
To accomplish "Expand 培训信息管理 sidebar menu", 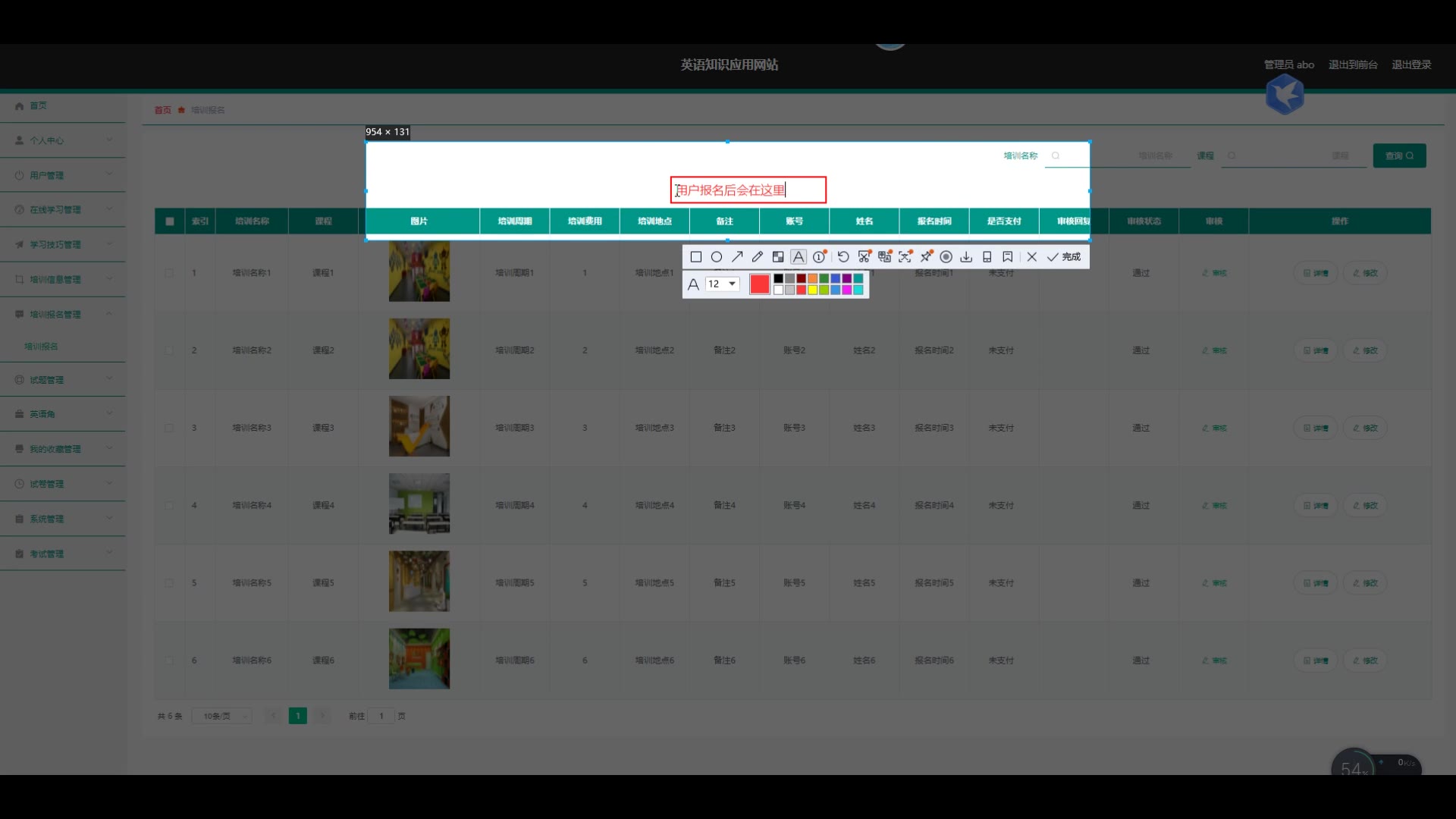I will [x=63, y=279].
